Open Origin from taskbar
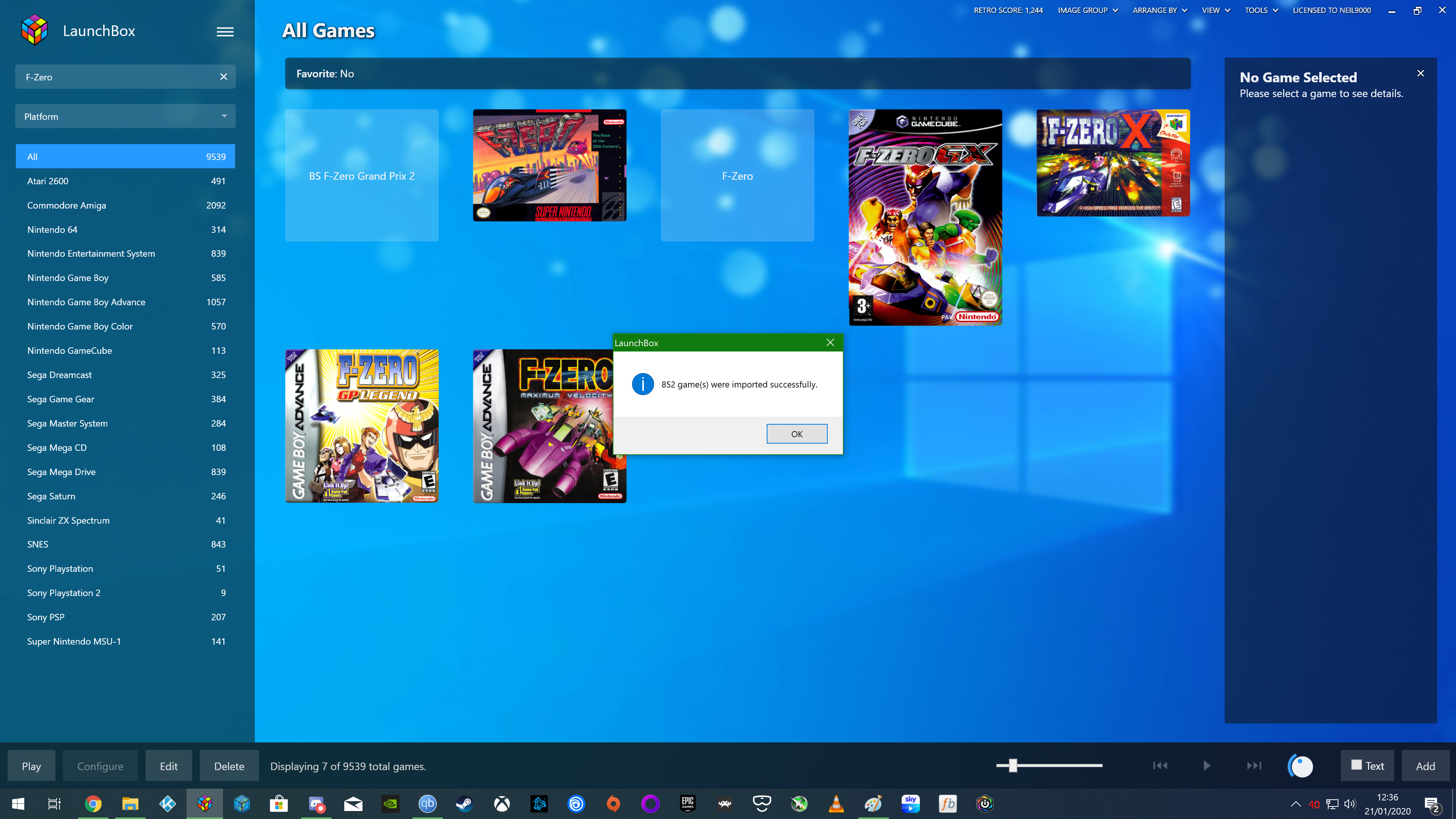The image size is (1456, 819). (613, 803)
